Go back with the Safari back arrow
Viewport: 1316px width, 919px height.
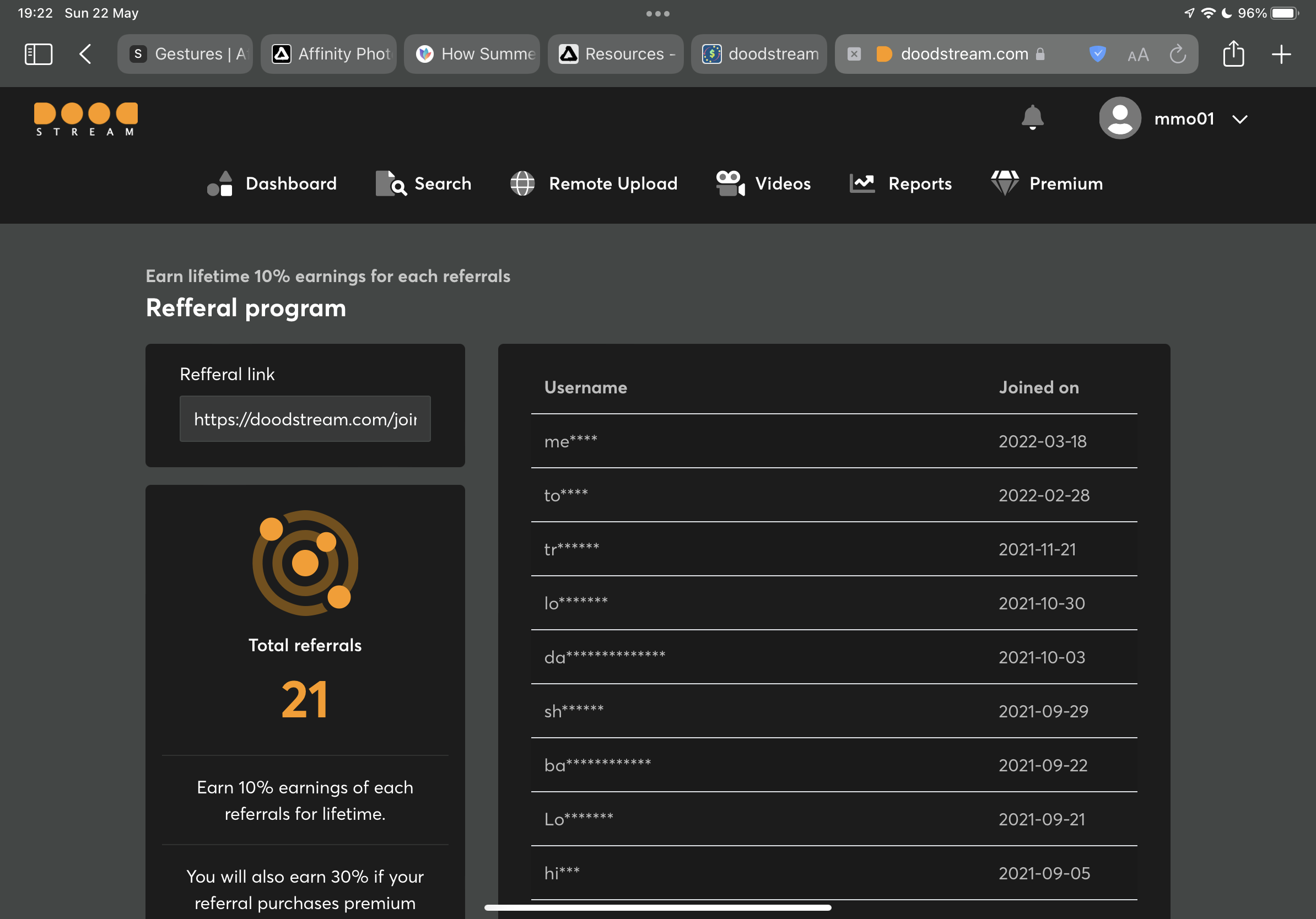coord(85,55)
